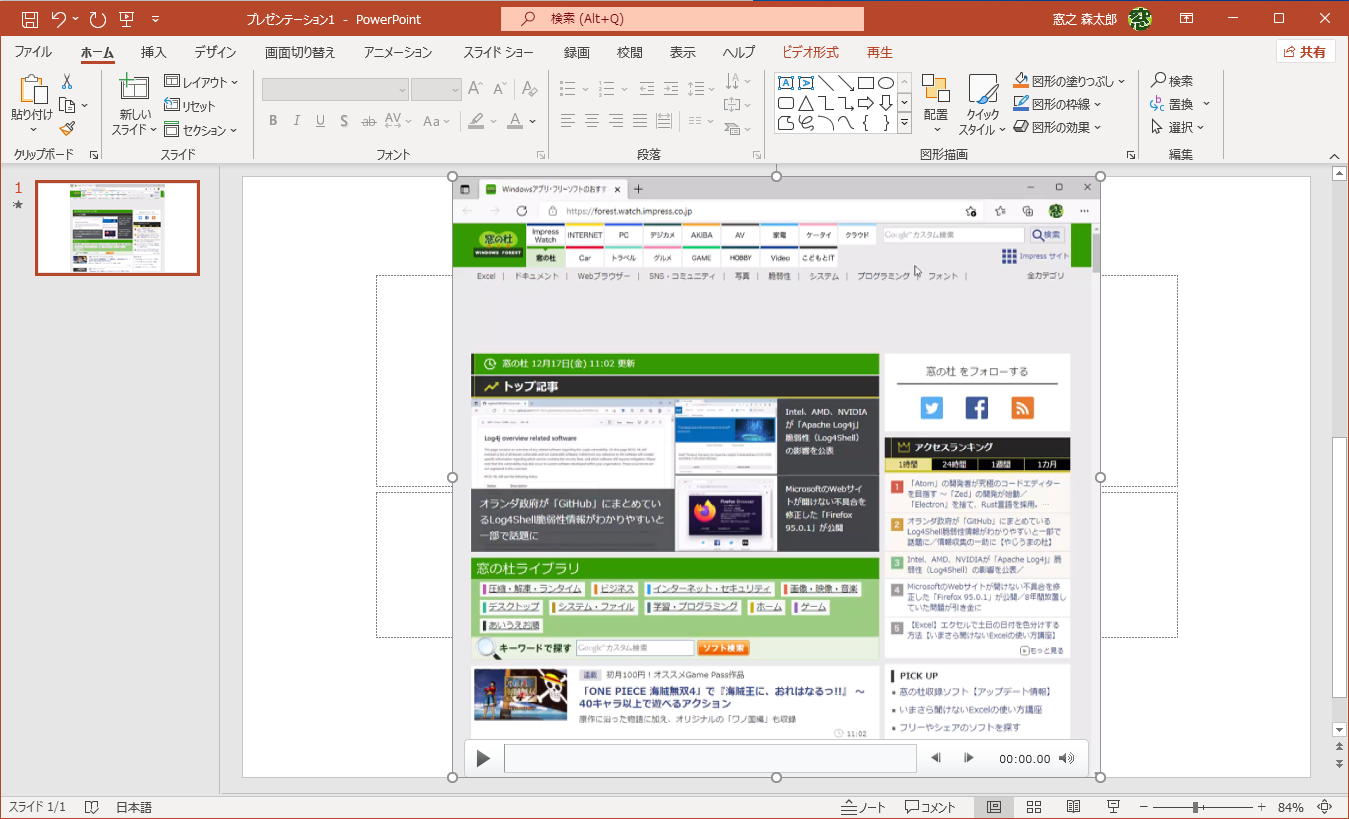Click the ribbon display options icon
1349x819 pixels.
[1187, 19]
